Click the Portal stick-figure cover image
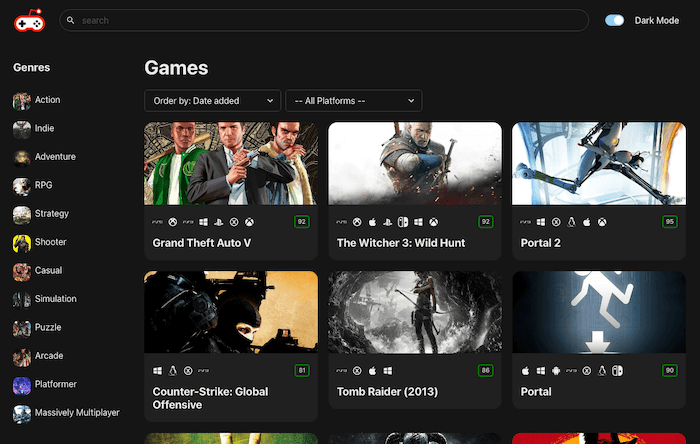Screen dimensions: 700x444 599,312
